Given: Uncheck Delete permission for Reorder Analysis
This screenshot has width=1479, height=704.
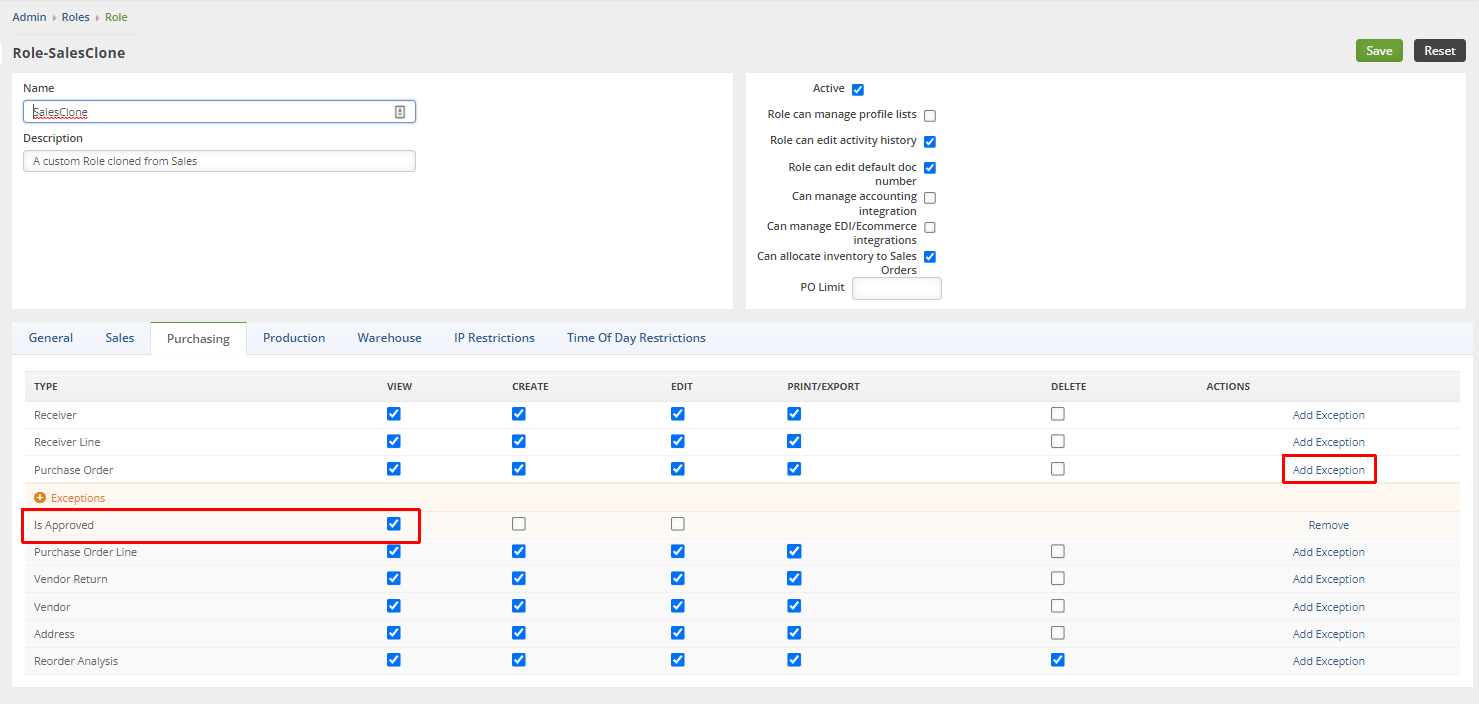Looking at the screenshot, I should click(1058, 660).
